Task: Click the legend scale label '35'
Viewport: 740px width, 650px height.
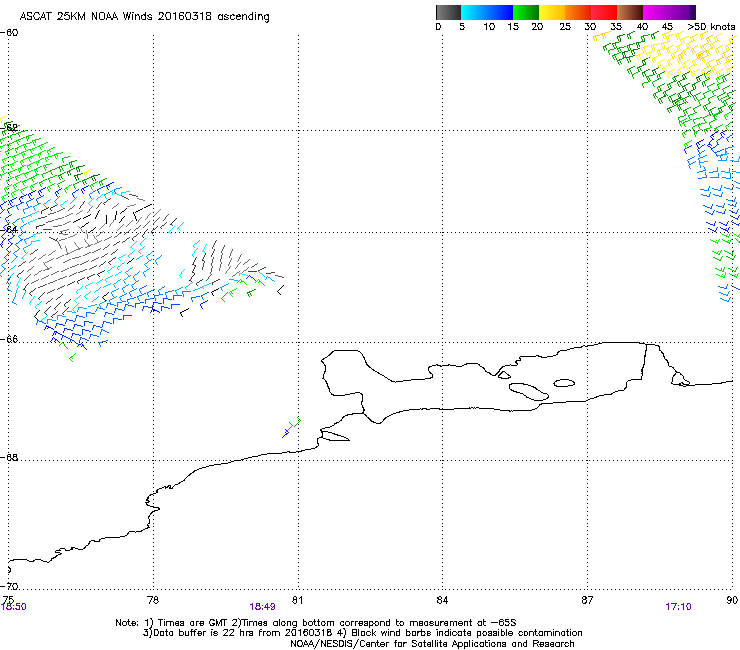Action: [x=616, y=27]
